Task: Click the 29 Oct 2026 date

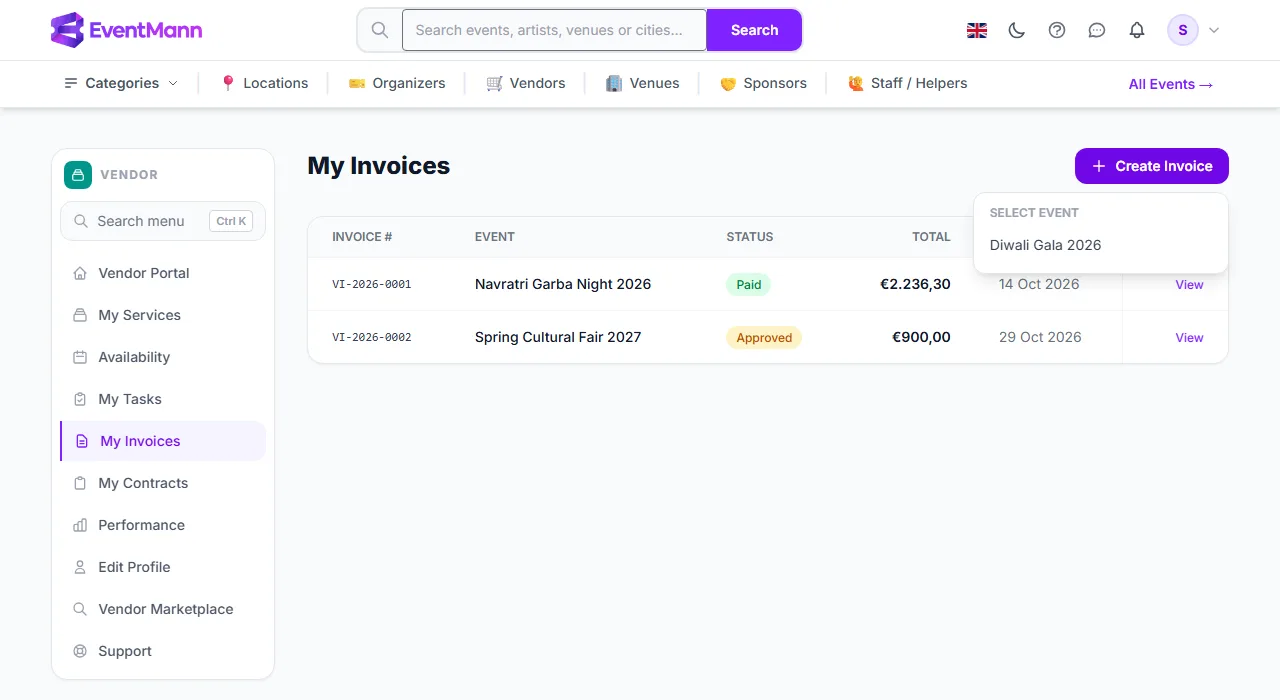Action: tap(1040, 337)
